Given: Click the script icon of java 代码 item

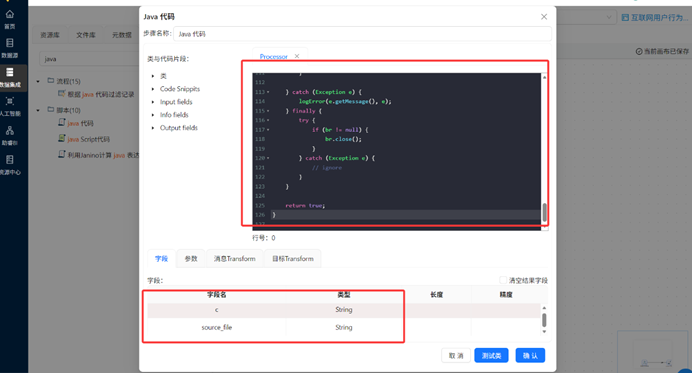Looking at the screenshot, I should [62, 122].
